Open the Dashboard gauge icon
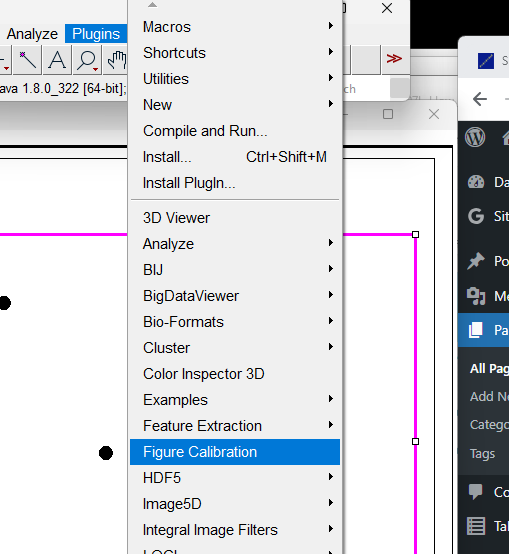The height and width of the screenshot is (554, 509). click(476, 182)
